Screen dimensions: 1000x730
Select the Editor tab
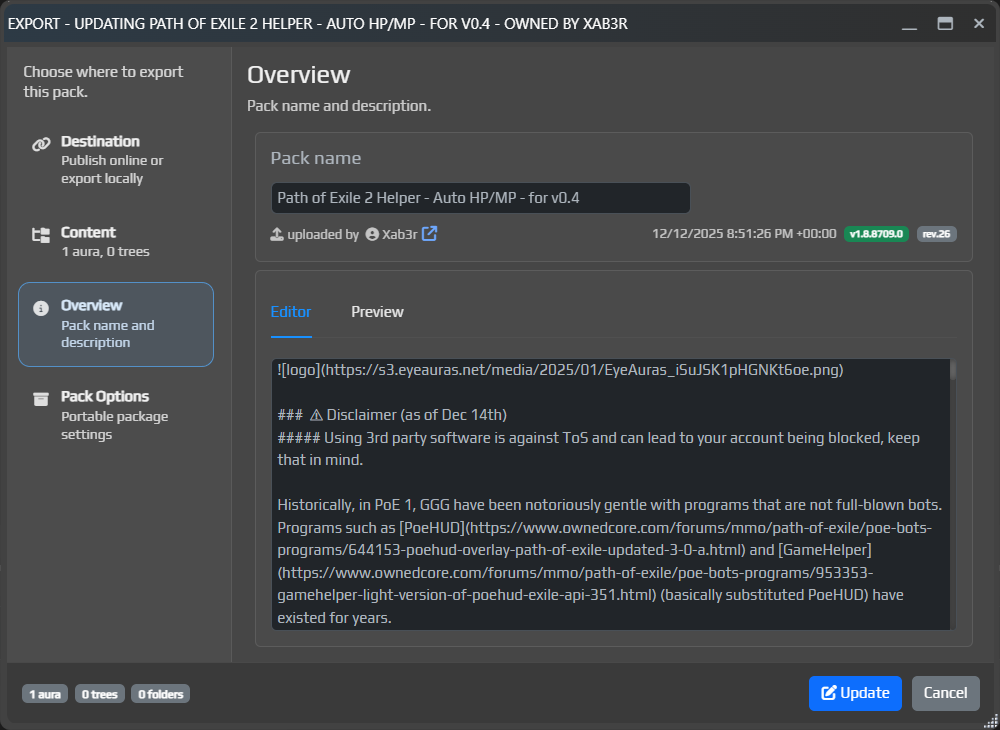[291, 312]
